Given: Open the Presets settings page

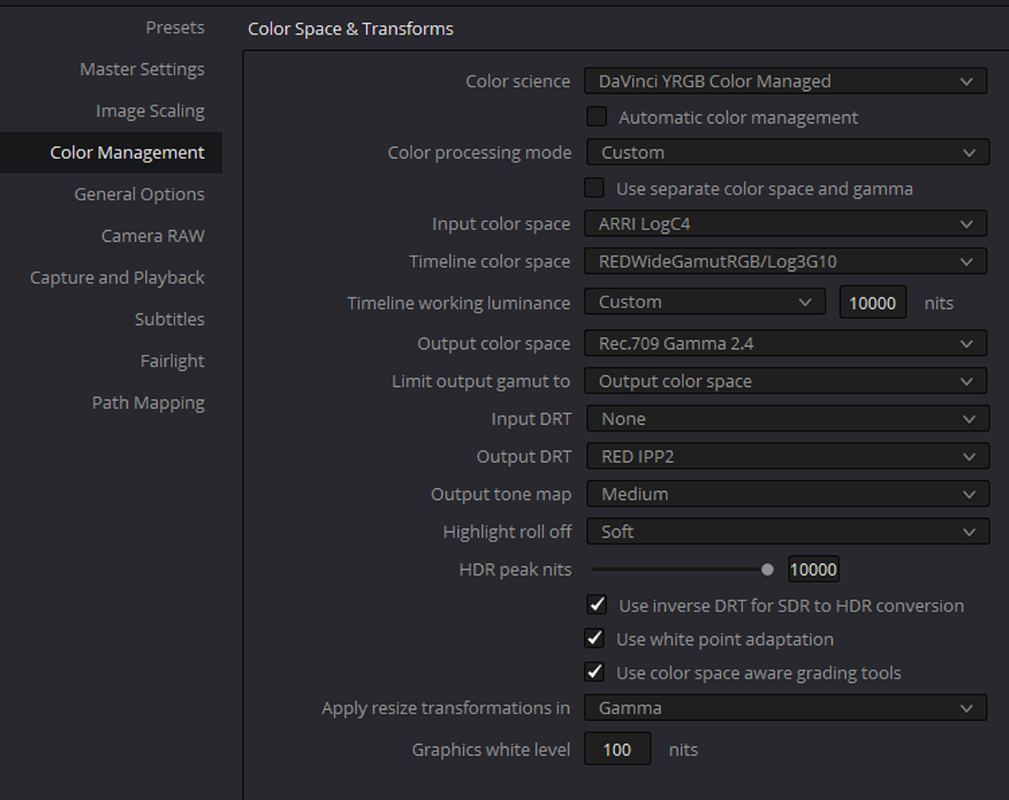Looking at the screenshot, I should (x=174, y=28).
